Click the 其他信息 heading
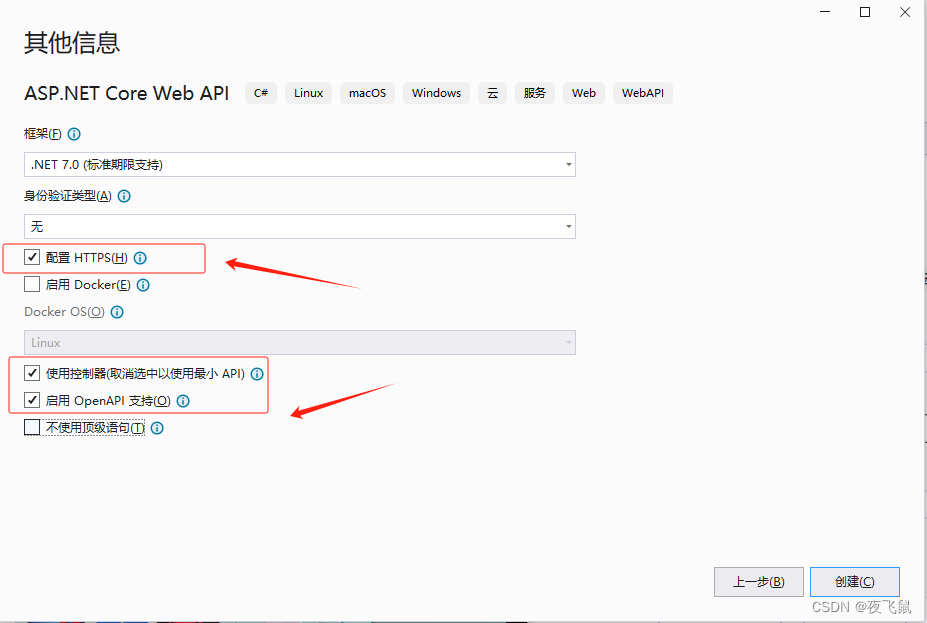This screenshot has height=623, width=927. click(72, 43)
